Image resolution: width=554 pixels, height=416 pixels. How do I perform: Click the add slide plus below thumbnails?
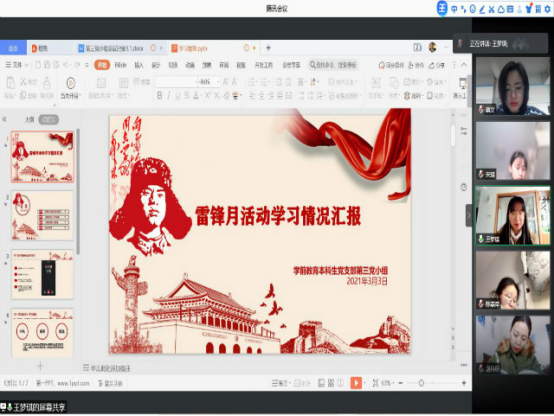(x=40, y=366)
